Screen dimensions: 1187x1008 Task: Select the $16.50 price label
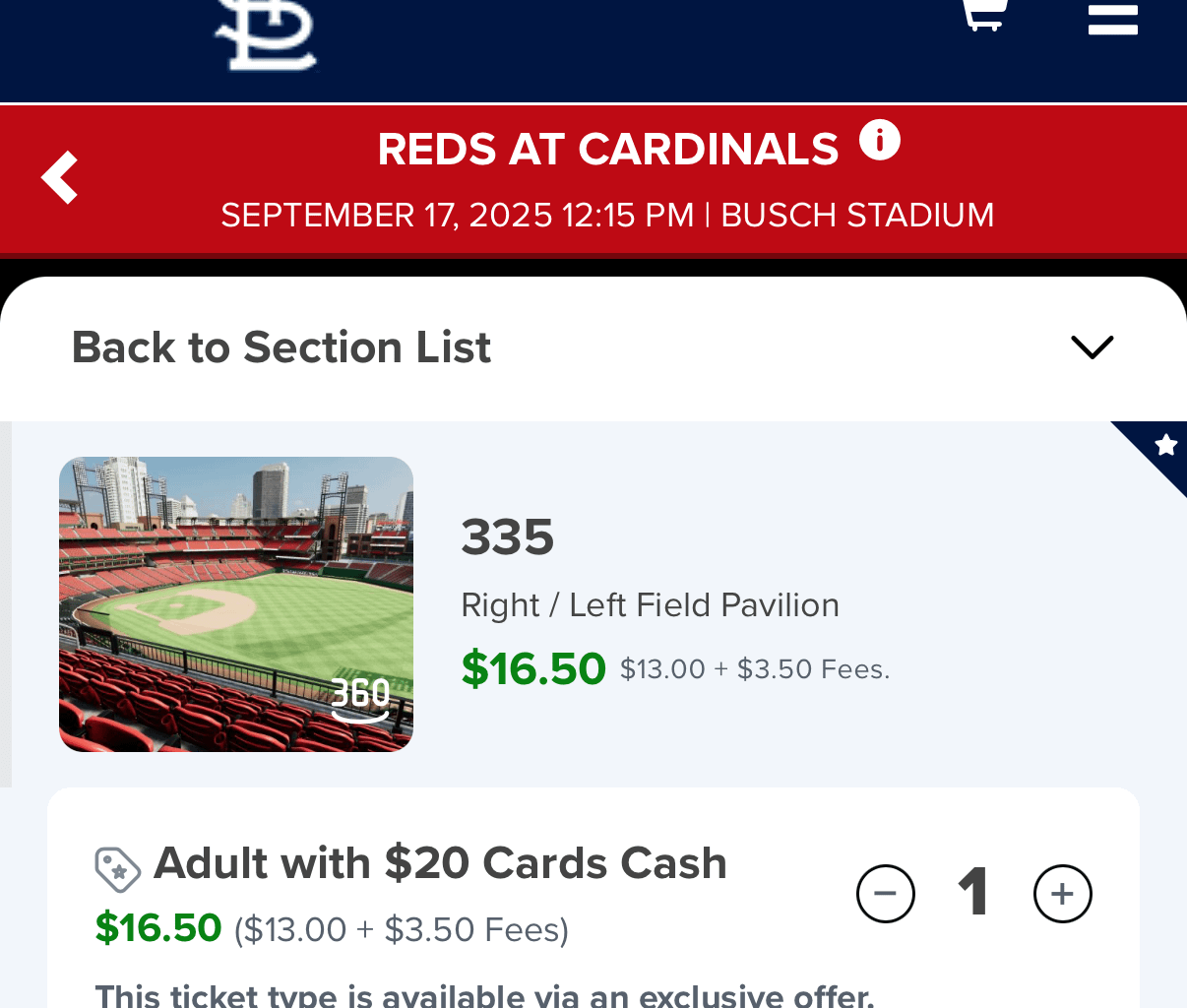(x=533, y=668)
